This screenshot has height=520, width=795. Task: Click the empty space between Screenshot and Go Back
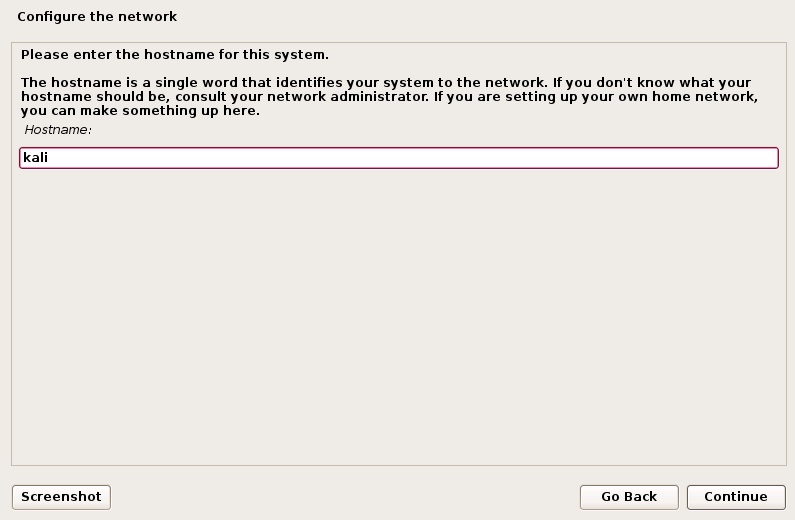point(345,497)
